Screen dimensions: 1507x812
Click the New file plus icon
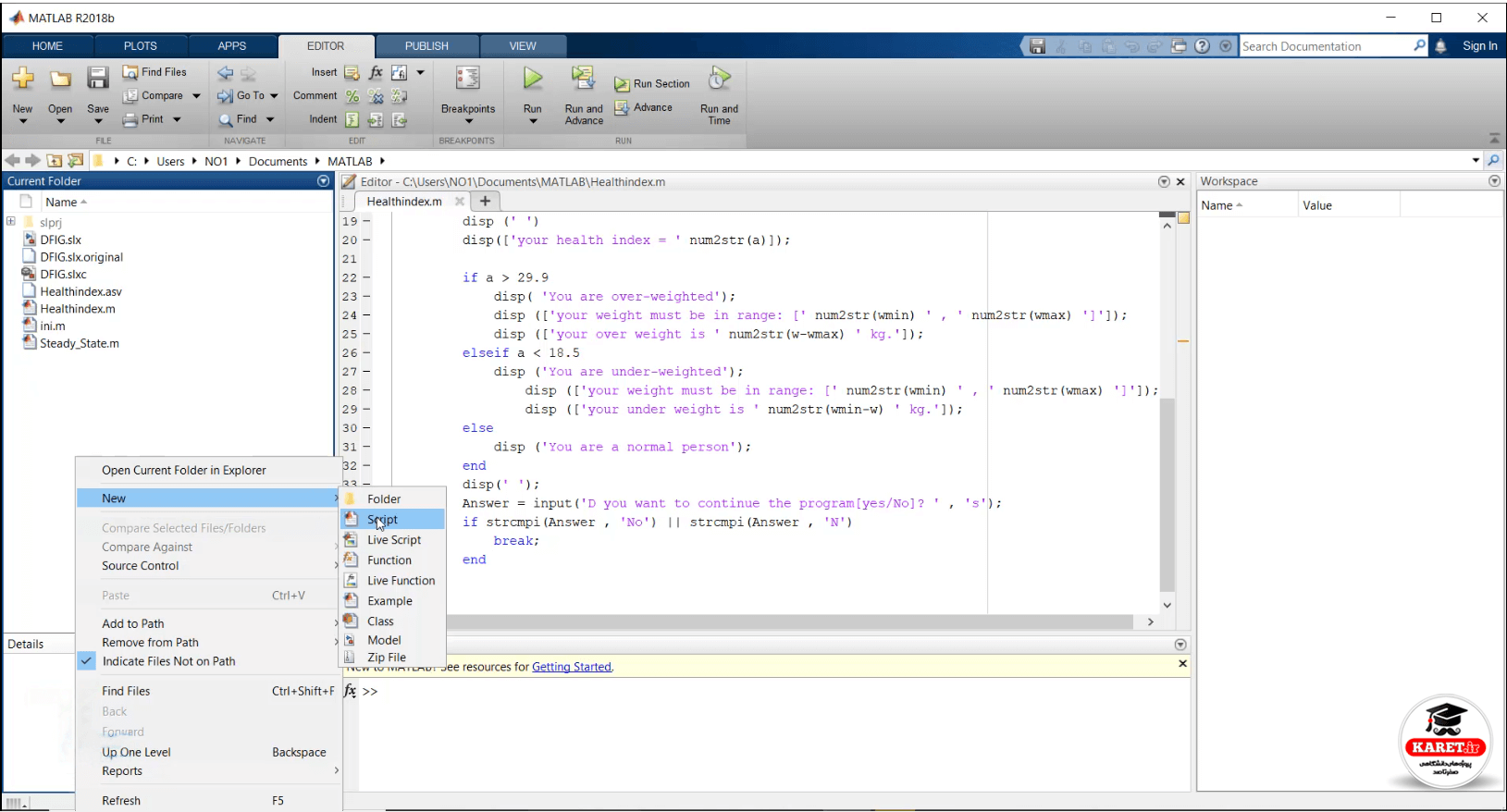tap(22, 80)
